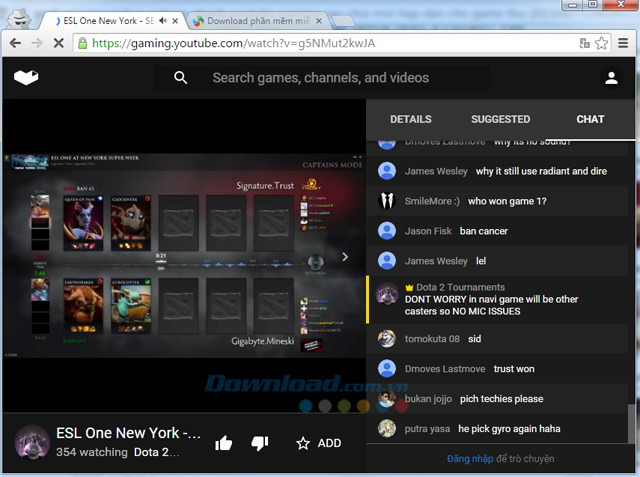640x477 pixels.
Task: Click SmileMore :) suit avatar
Action: (387, 201)
